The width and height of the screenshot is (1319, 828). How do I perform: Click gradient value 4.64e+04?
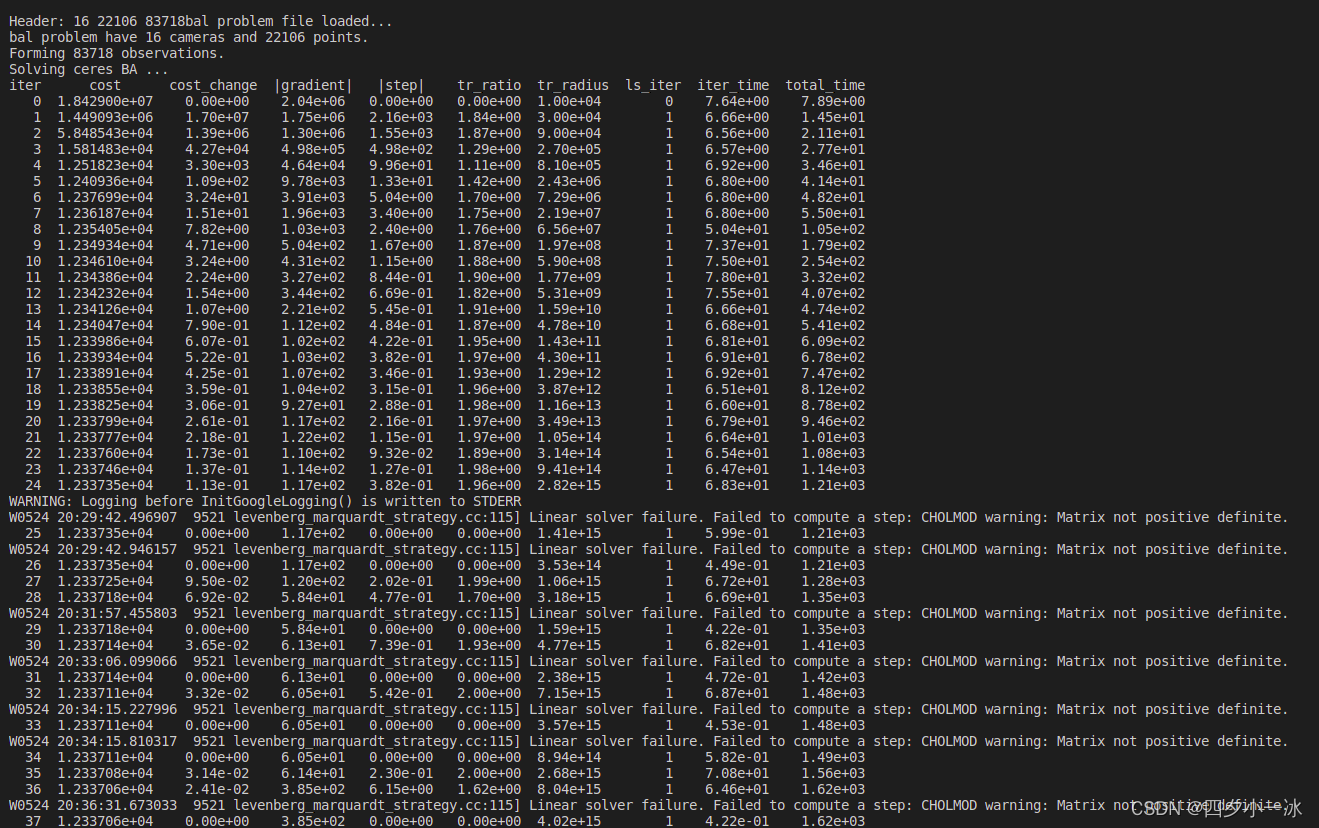(x=313, y=165)
